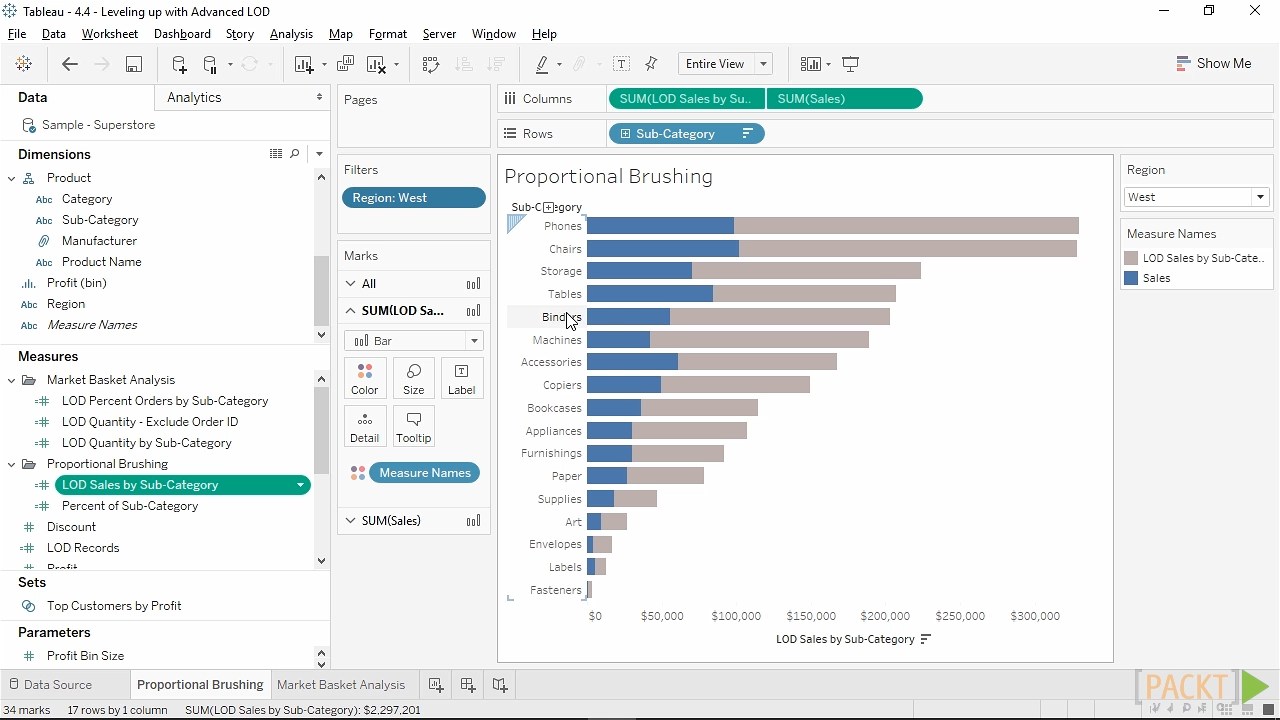
Task: Click the Color mark card button
Action: (365, 379)
